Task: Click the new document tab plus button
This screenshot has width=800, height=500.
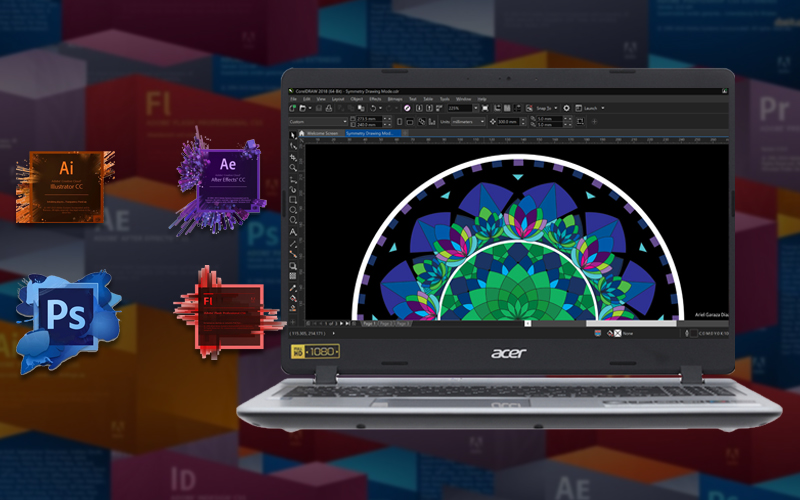Action: [x=405, y=133]
